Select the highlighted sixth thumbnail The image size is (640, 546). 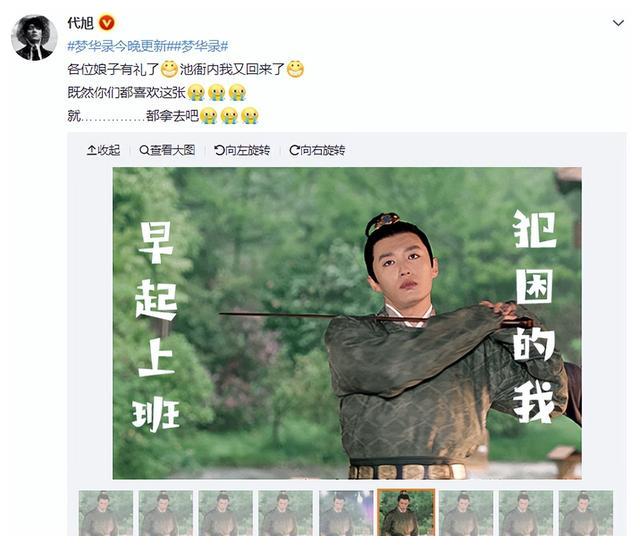406,512
